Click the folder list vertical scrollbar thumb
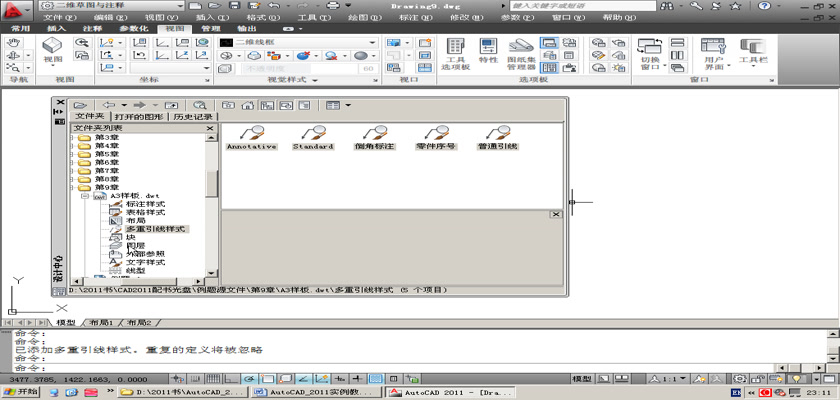This screenshot has height=400, width=840. pyautogui.click(x=212, y=184)
